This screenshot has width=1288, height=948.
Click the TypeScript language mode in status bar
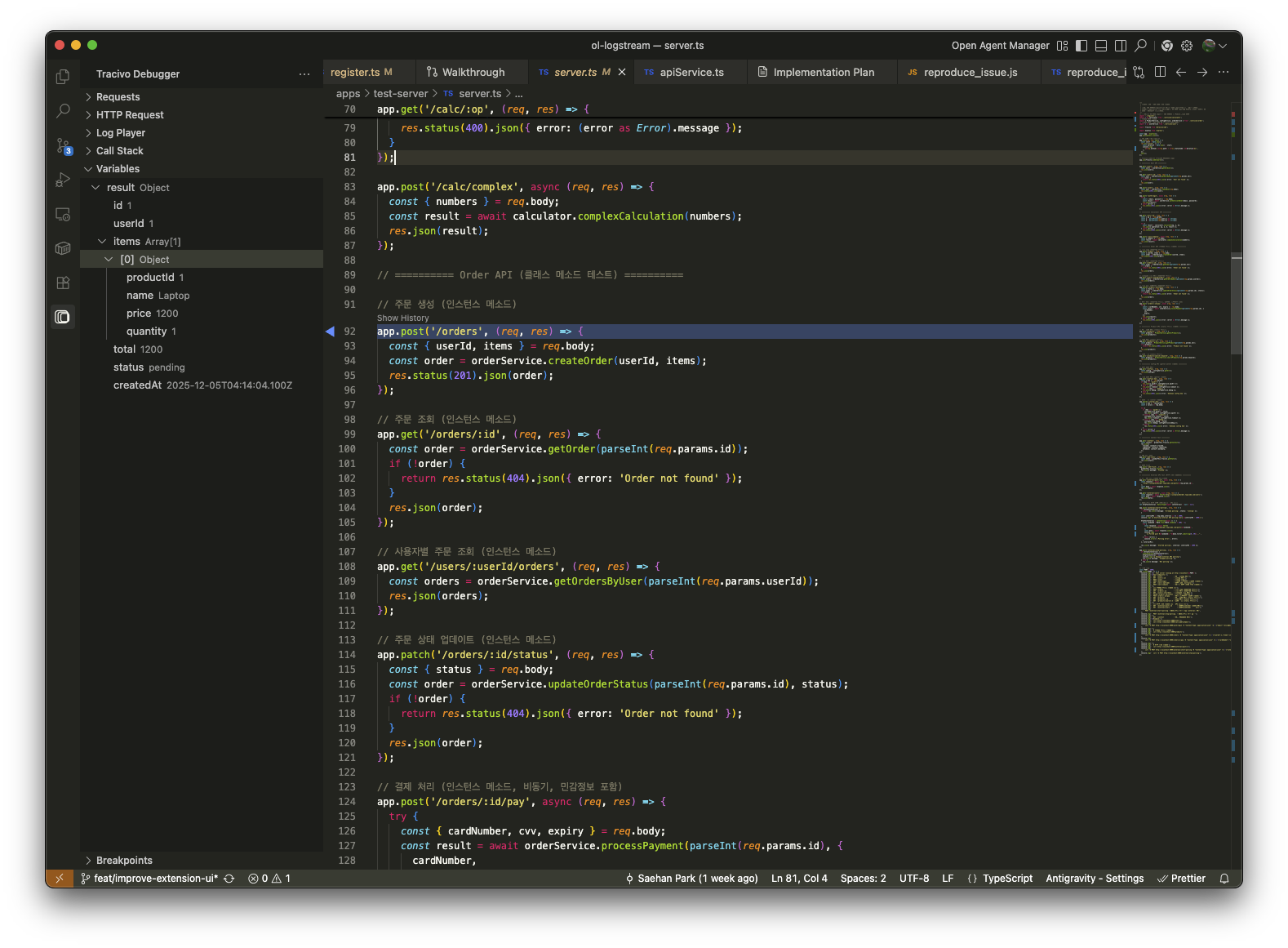pyautogui.click(x=1006, y=879)
